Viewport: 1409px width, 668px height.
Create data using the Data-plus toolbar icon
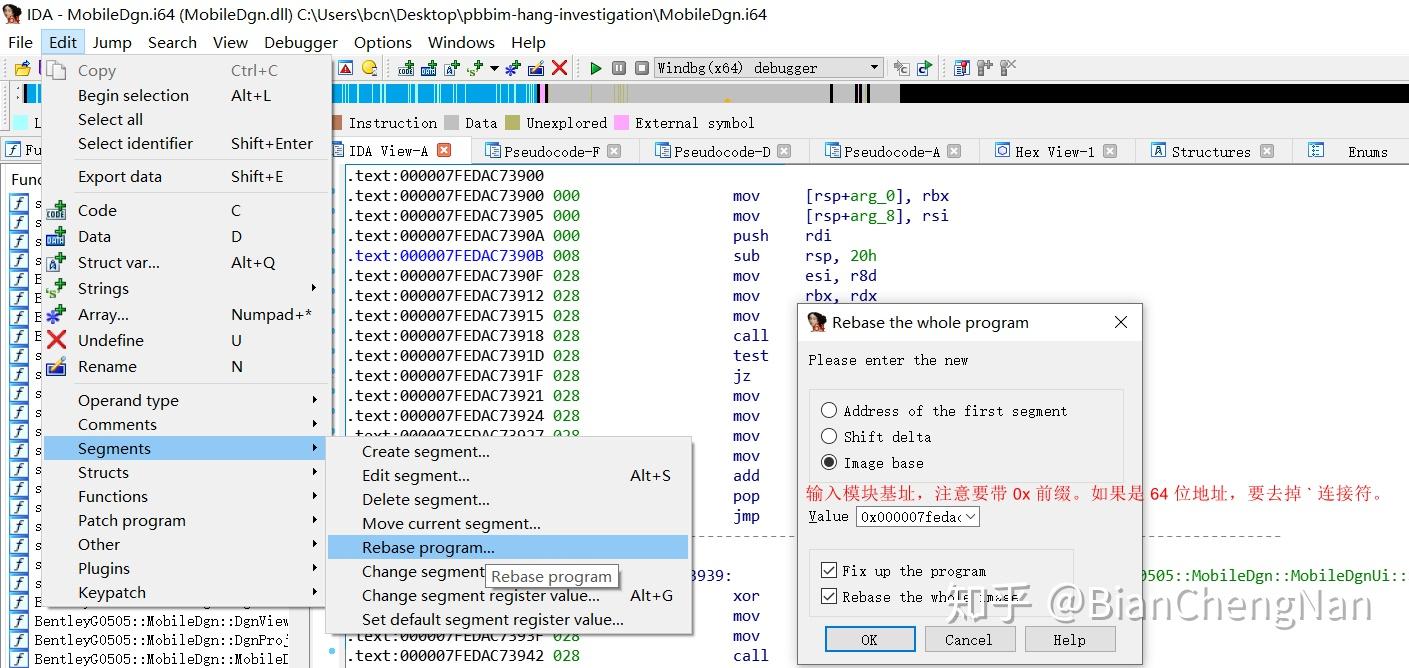[x=430, y=67]
